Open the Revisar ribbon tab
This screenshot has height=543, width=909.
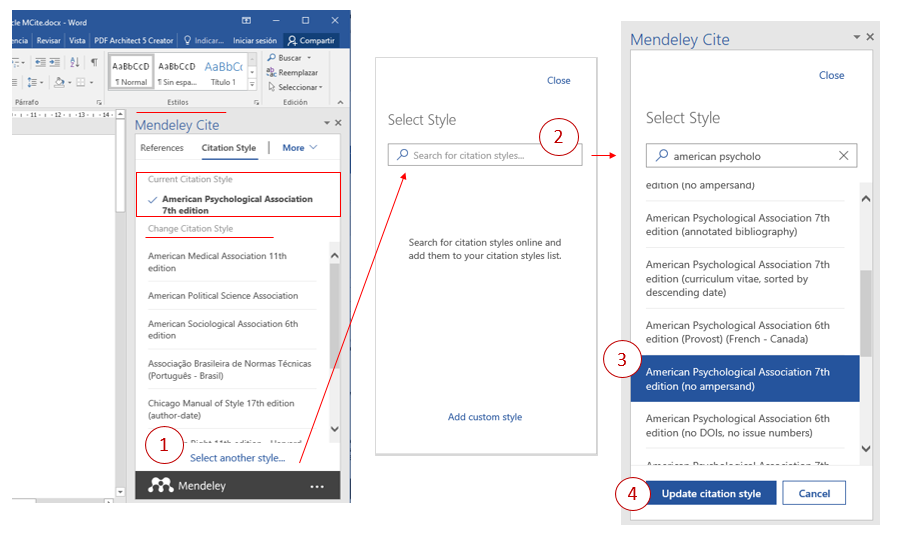(48, 41)
